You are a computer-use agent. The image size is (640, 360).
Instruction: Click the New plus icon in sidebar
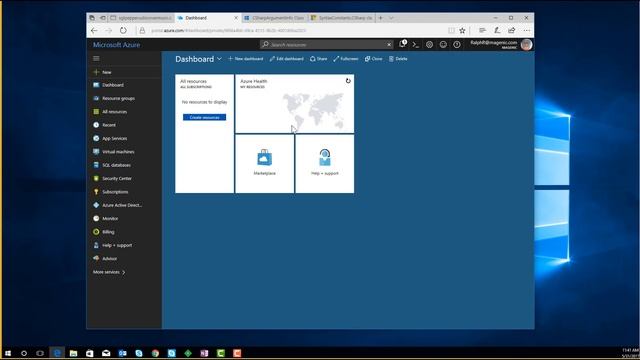[96, 72]
